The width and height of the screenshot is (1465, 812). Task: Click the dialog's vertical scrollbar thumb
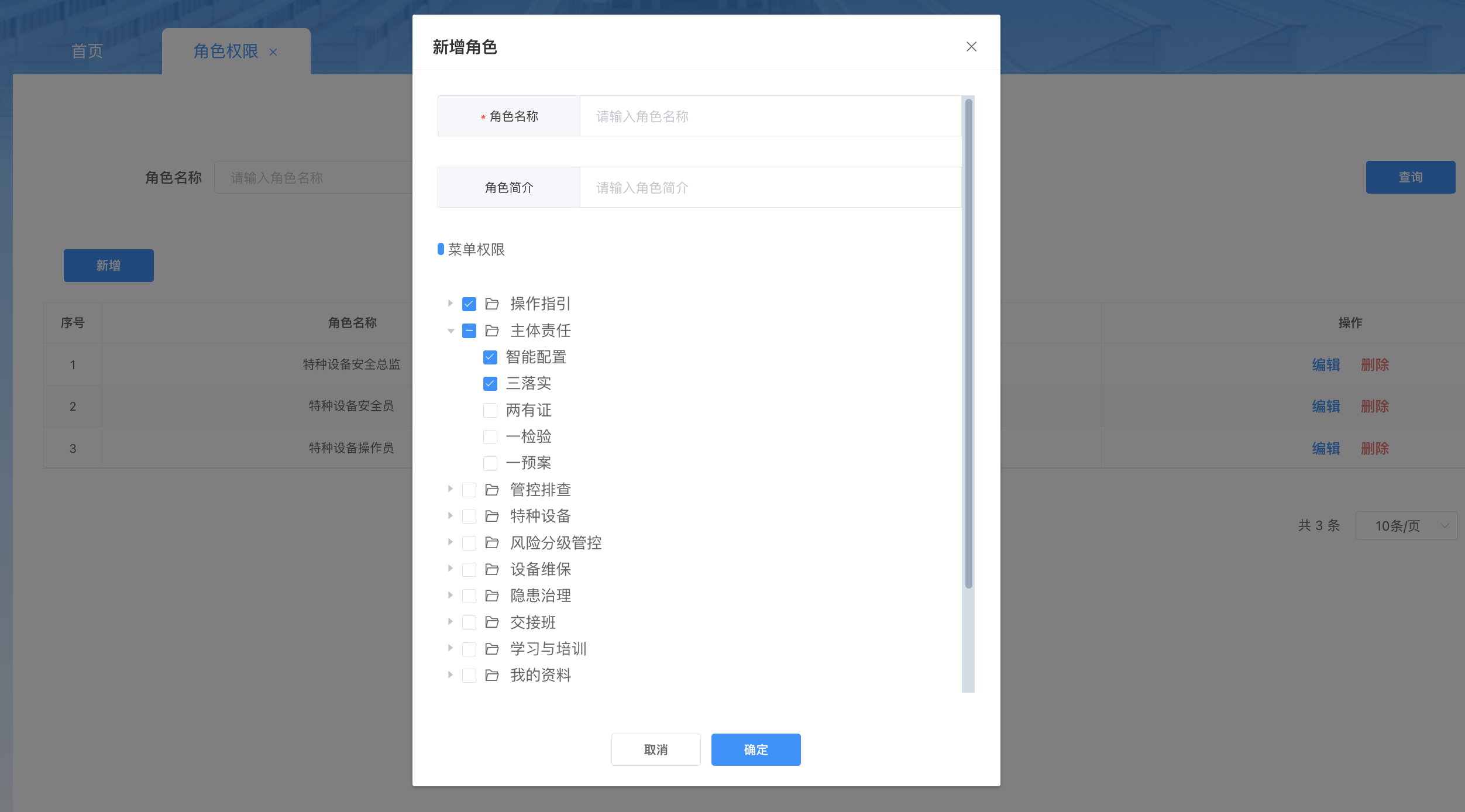click(968, 343)
